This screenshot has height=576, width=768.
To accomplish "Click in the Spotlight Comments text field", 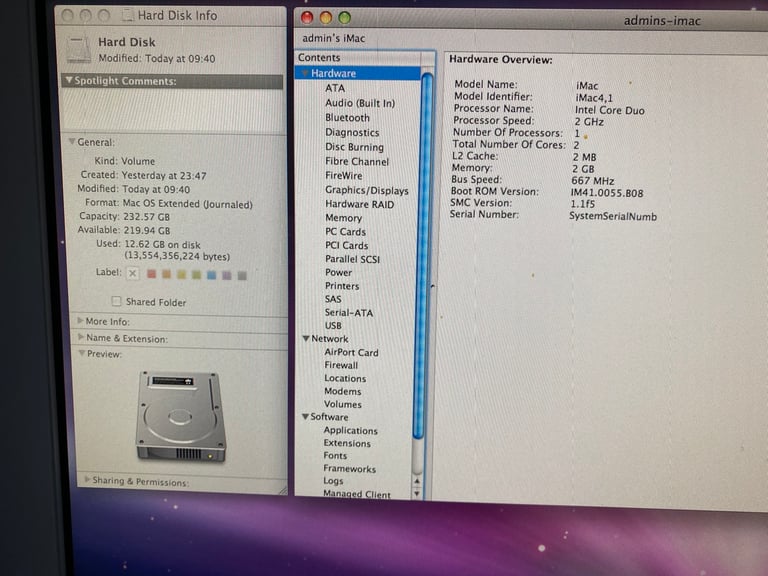I will tap(173, 111).
